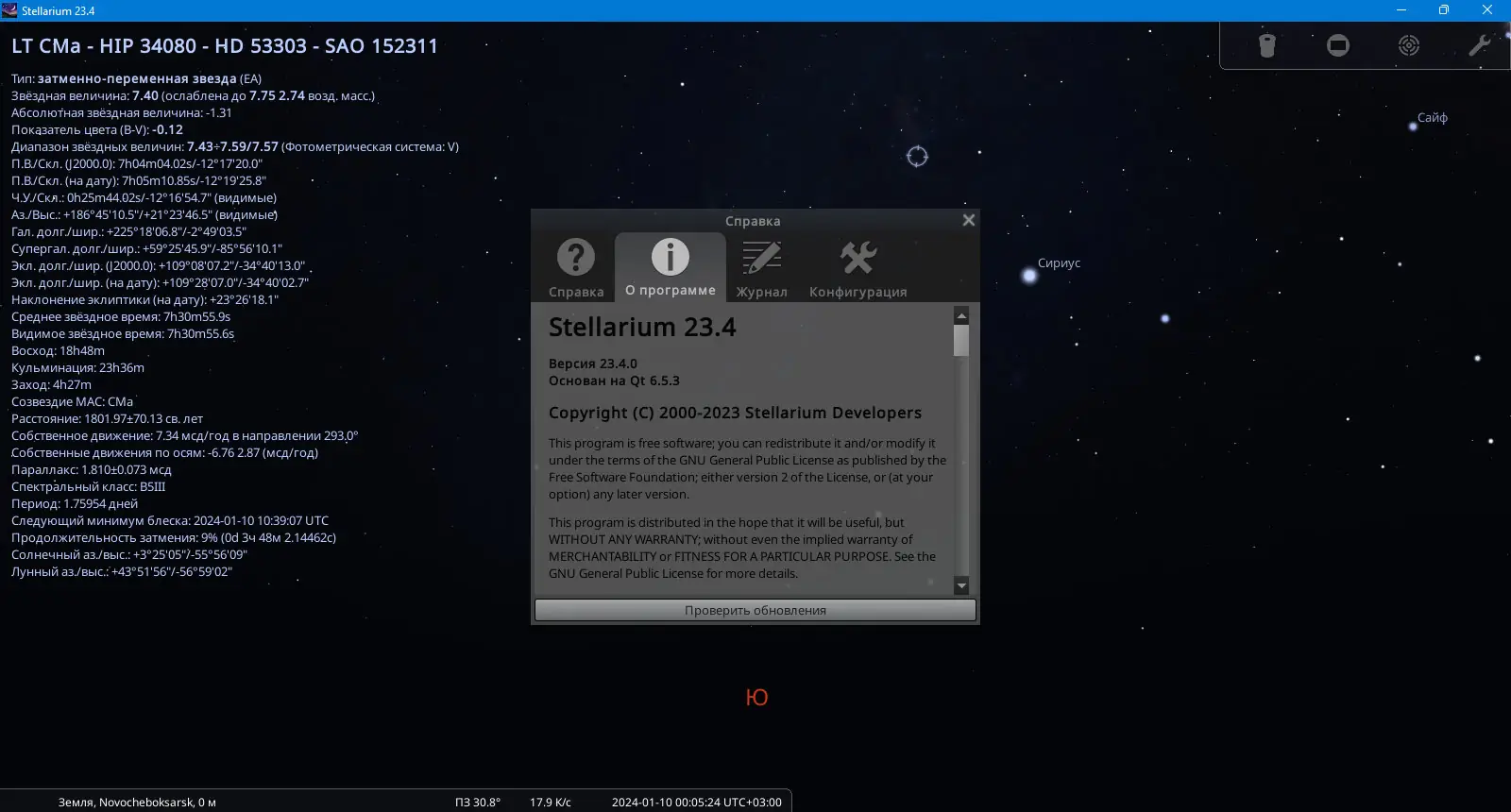This screenshot has width=1511, height=812.
Task: Click the LT CMa object title heading
Action: click(x=225, y=46)
